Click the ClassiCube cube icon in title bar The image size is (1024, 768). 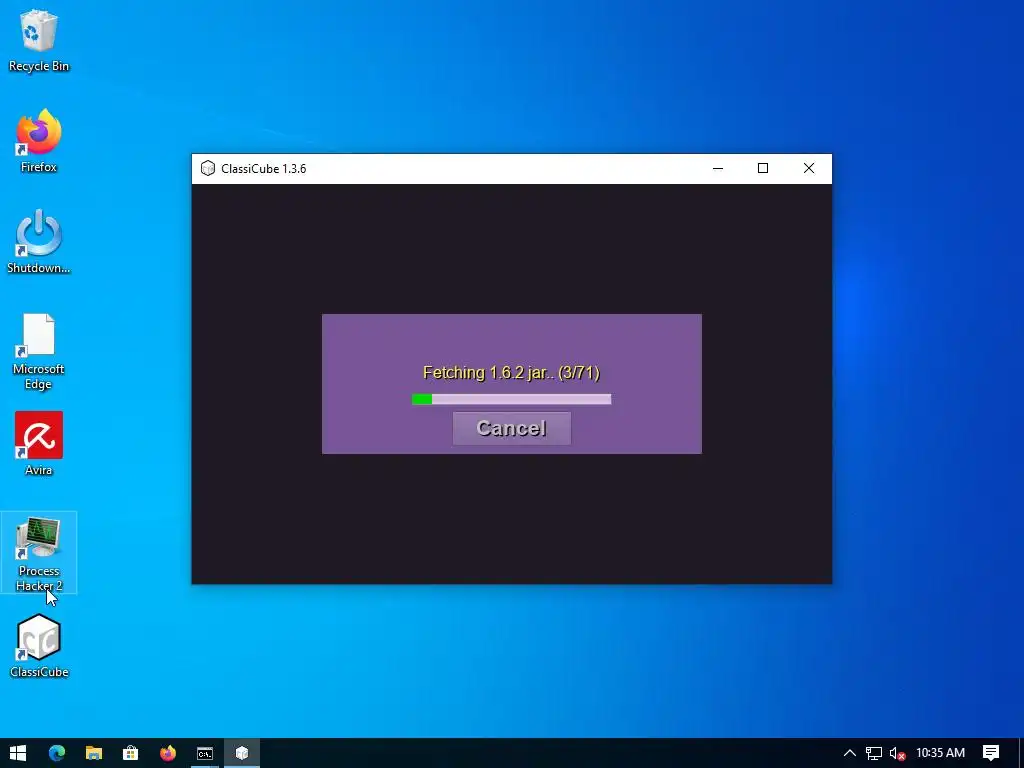click(208, 168)
